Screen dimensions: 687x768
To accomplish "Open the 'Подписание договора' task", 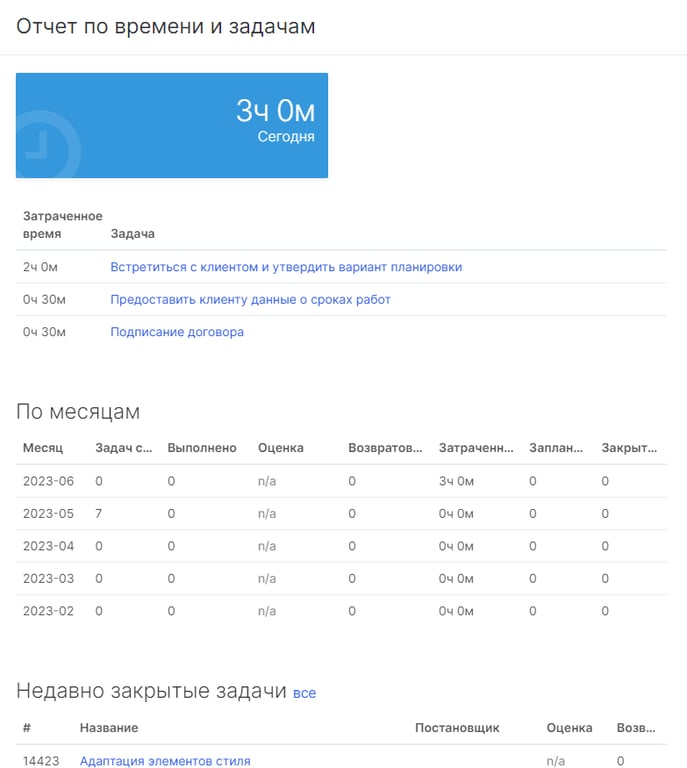I will click(177, 332).
